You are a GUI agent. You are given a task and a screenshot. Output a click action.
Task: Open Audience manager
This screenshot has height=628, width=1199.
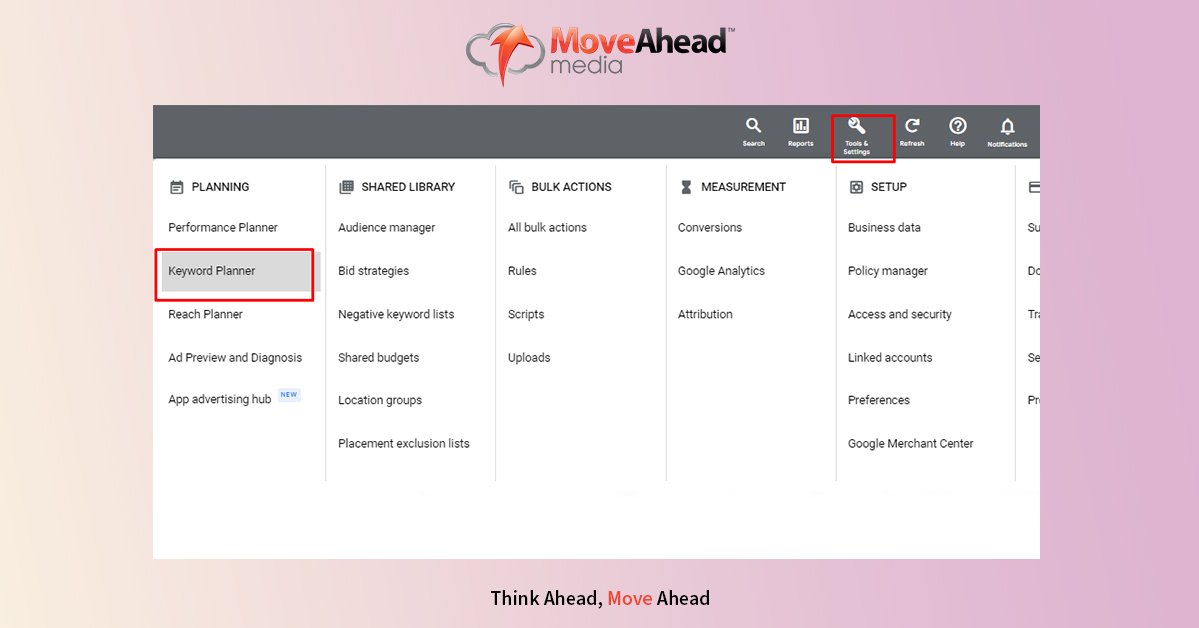tap(386, 227)
